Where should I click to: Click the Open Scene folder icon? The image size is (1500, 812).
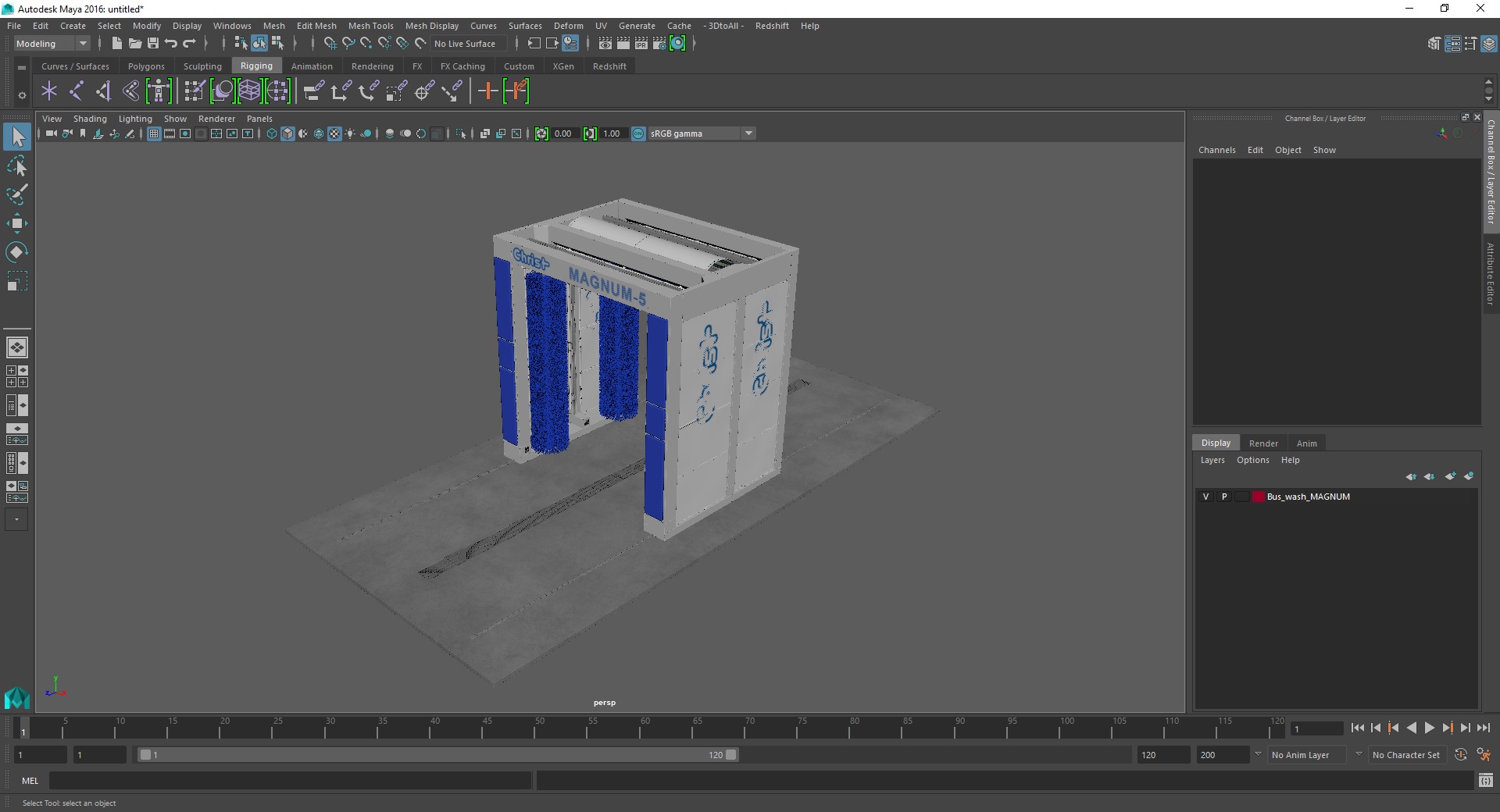coord(134,44)
